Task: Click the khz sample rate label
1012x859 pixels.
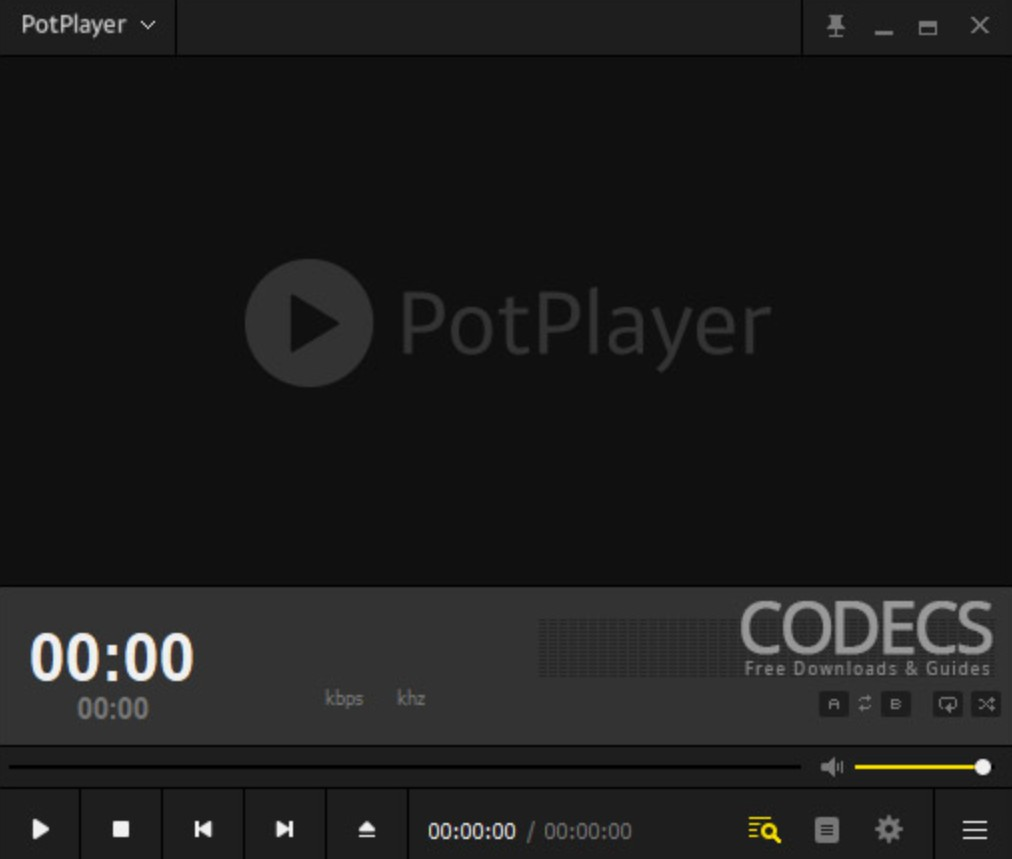Action: point(410,698)
